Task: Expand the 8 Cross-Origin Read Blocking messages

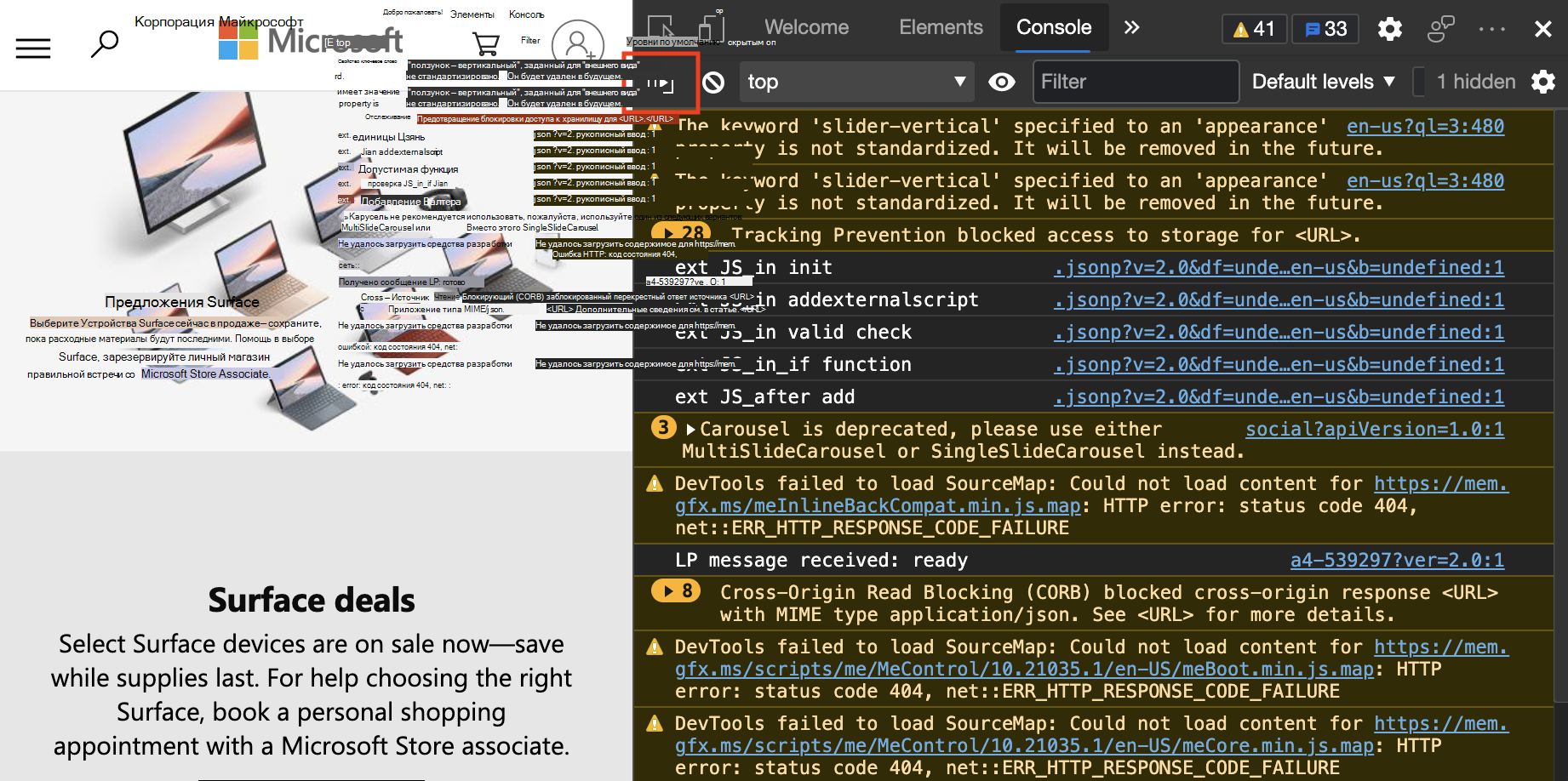Action: pyautogui.click(x=676, y=590)
